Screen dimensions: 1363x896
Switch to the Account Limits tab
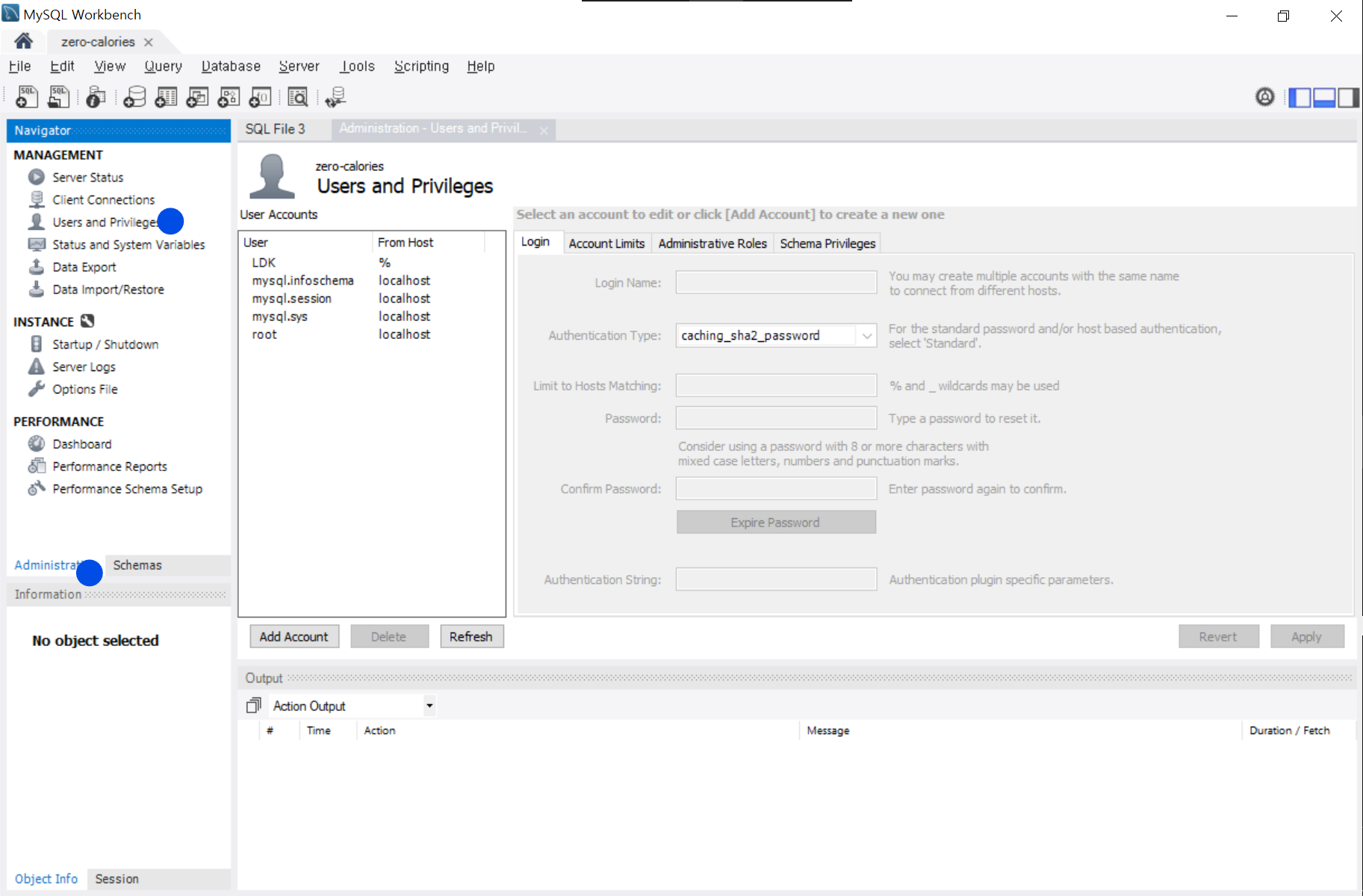pyautogui.click(x=606, y=243)
